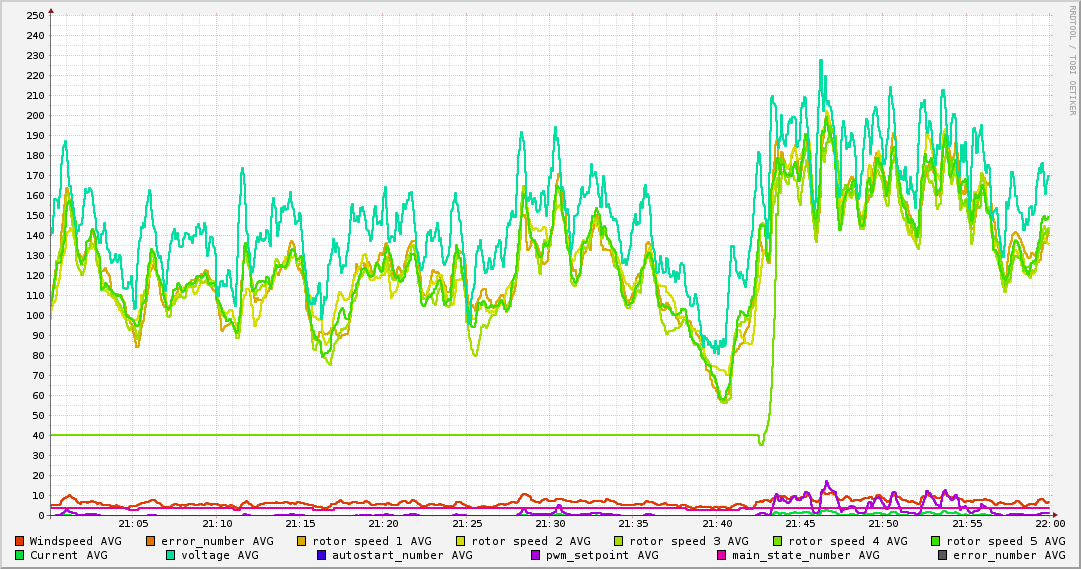Click the 21:05 time axis label
The height and width of the screenshot is (569, 1081).
pyautogui.click(x=133, y=524)
